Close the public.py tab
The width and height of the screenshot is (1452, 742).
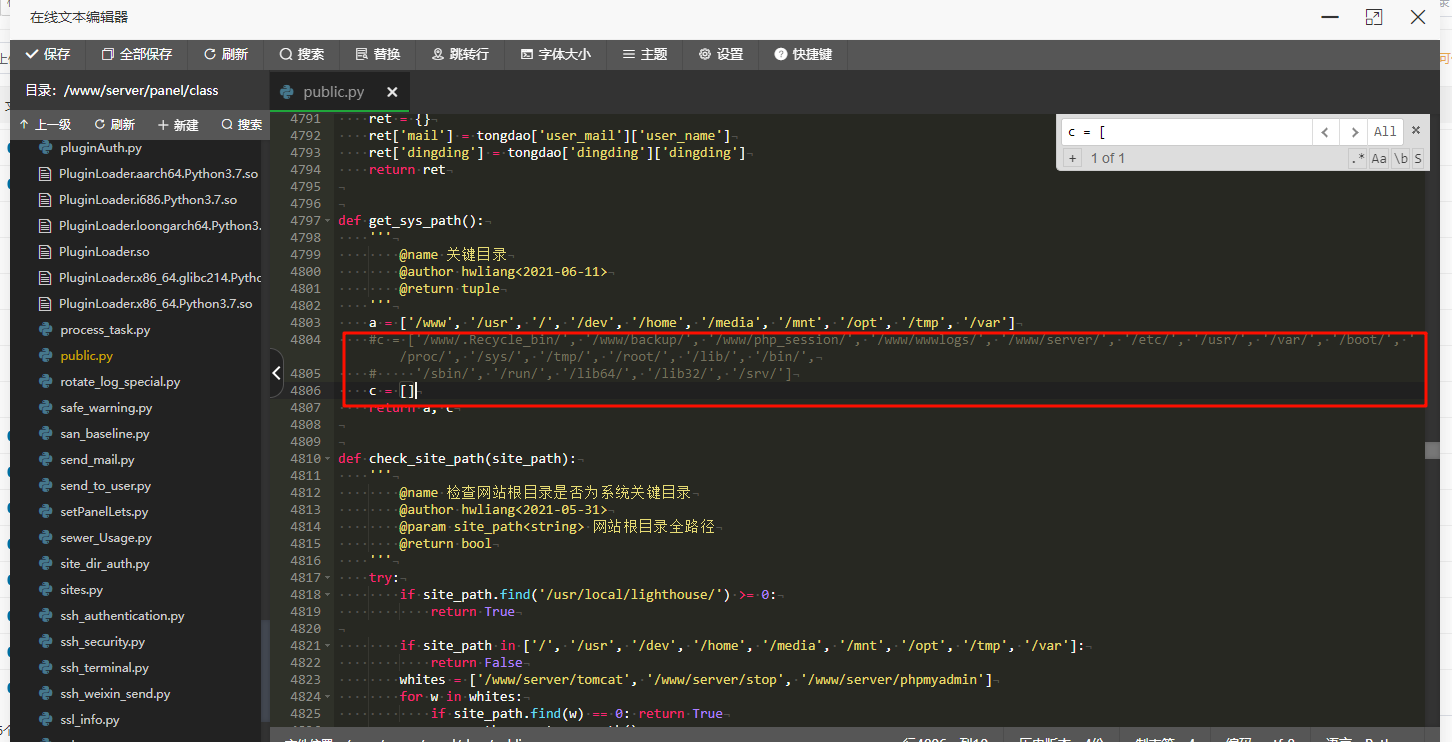point(392,92)
